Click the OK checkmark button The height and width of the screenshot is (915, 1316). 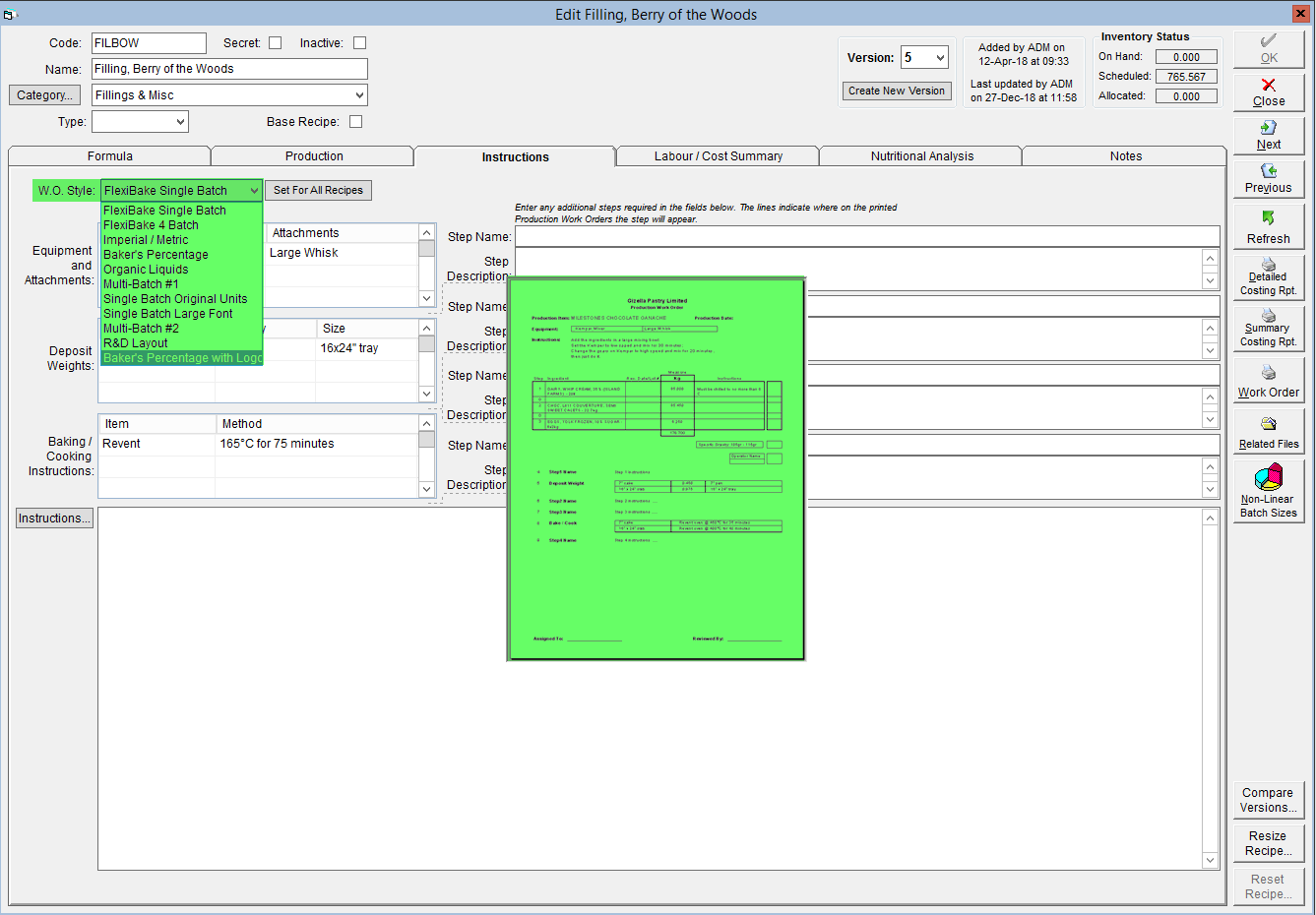pos(1269,49)
